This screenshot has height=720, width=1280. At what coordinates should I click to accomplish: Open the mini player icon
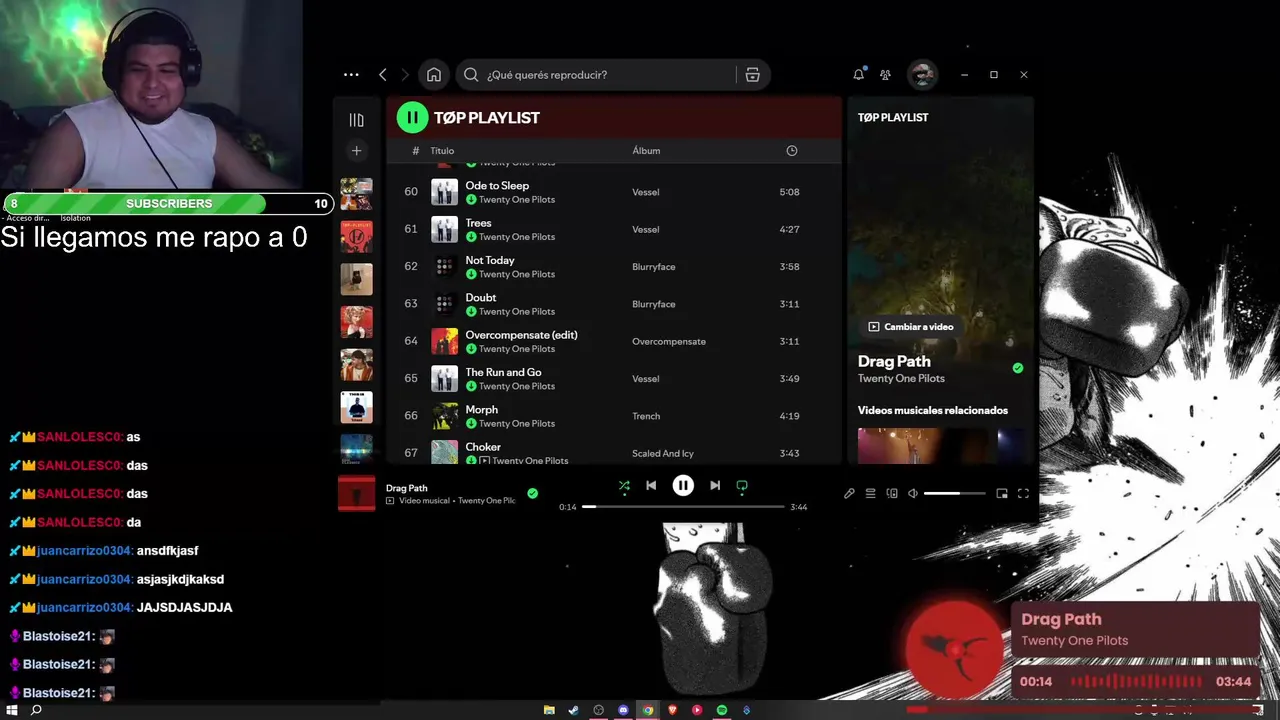[x=1002, y=493]
